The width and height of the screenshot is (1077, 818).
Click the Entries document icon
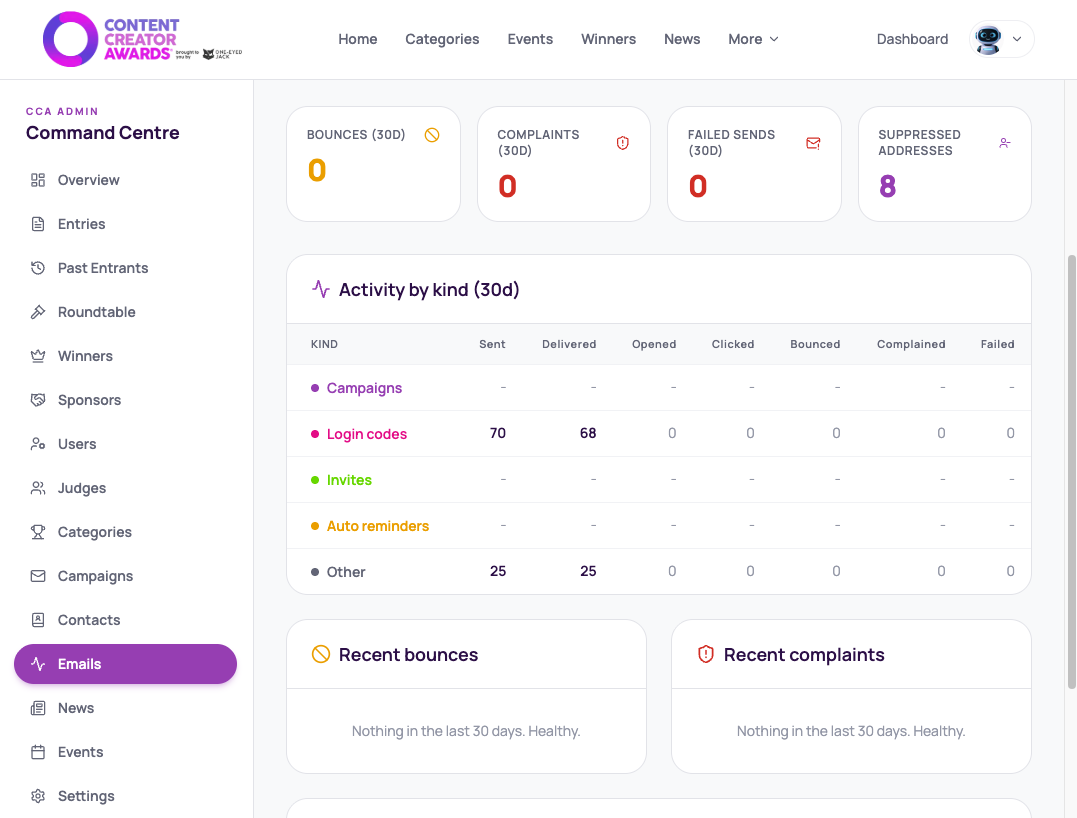click(38, 224)
